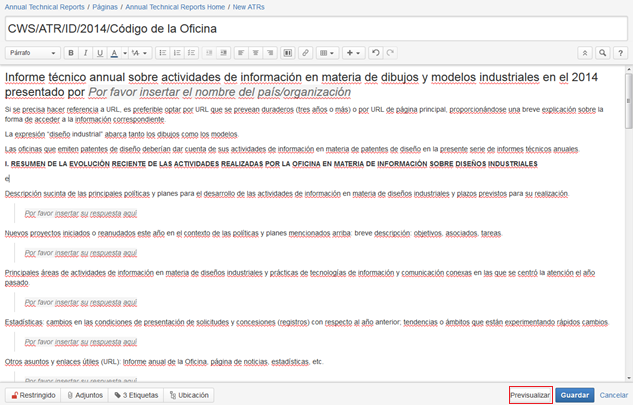Click the insert link icon

point(305,52)
